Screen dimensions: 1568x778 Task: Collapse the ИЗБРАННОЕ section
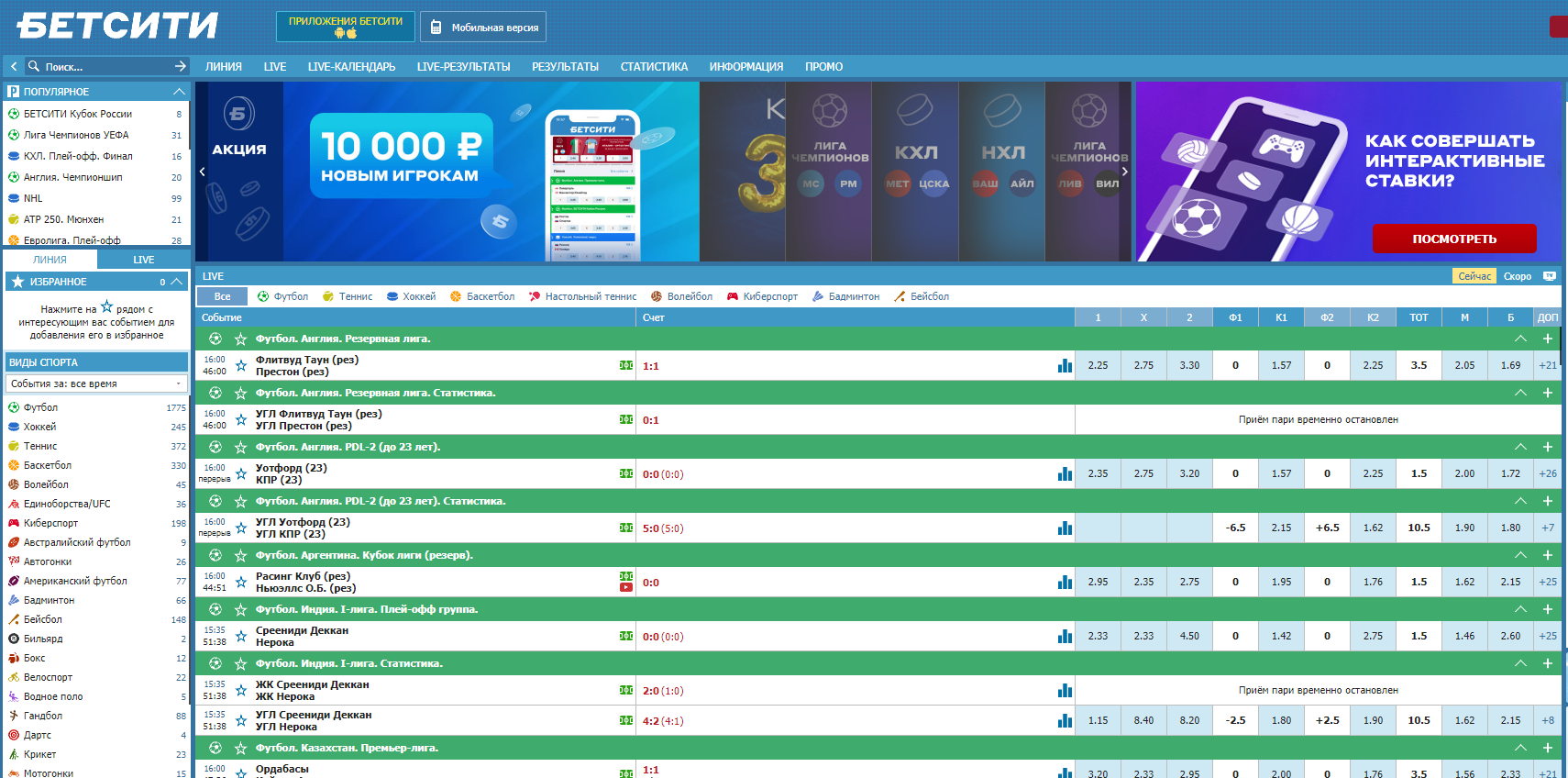[x=177, y=282]
